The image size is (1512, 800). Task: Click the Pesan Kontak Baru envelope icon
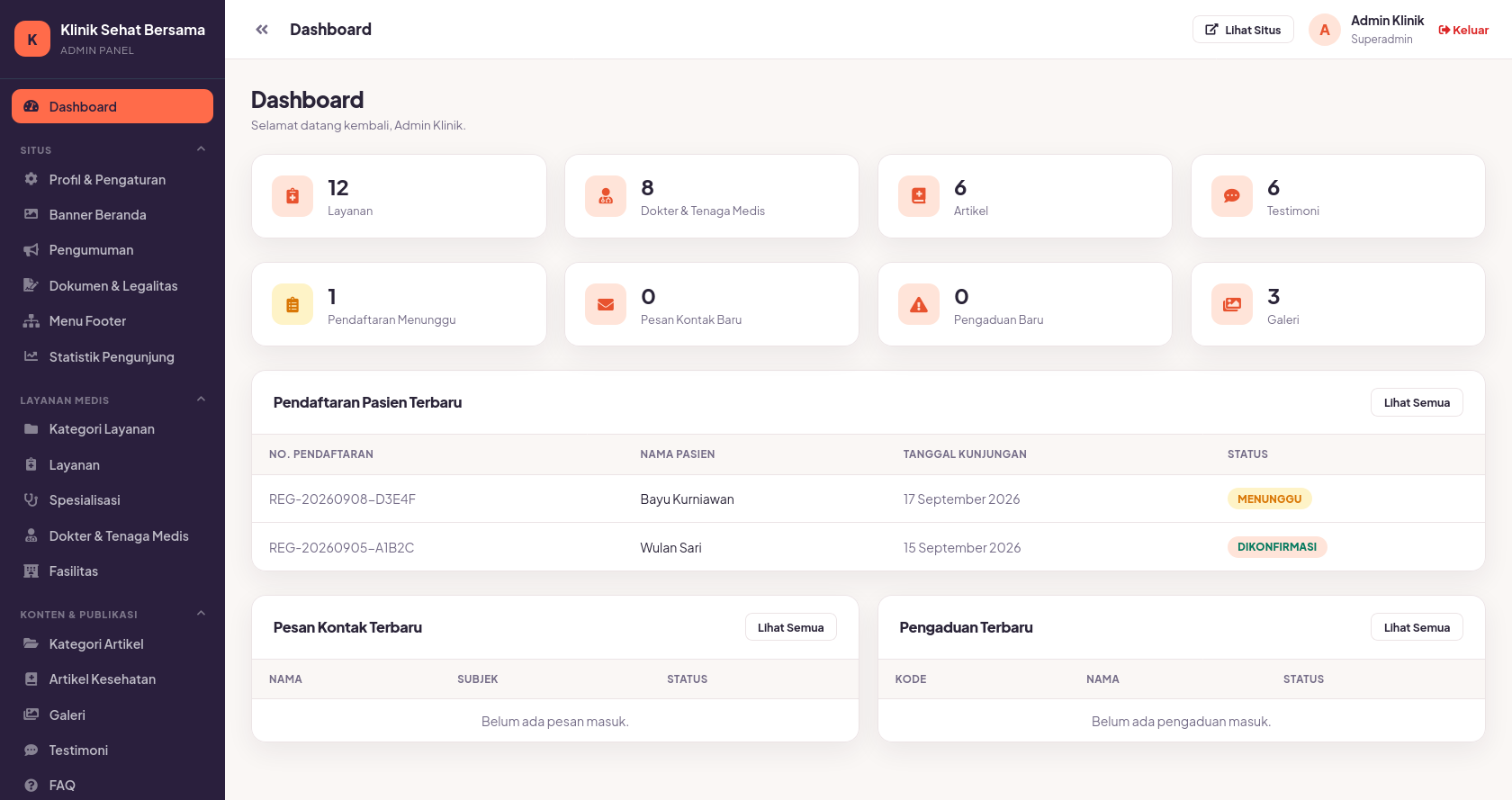(606, 304)
